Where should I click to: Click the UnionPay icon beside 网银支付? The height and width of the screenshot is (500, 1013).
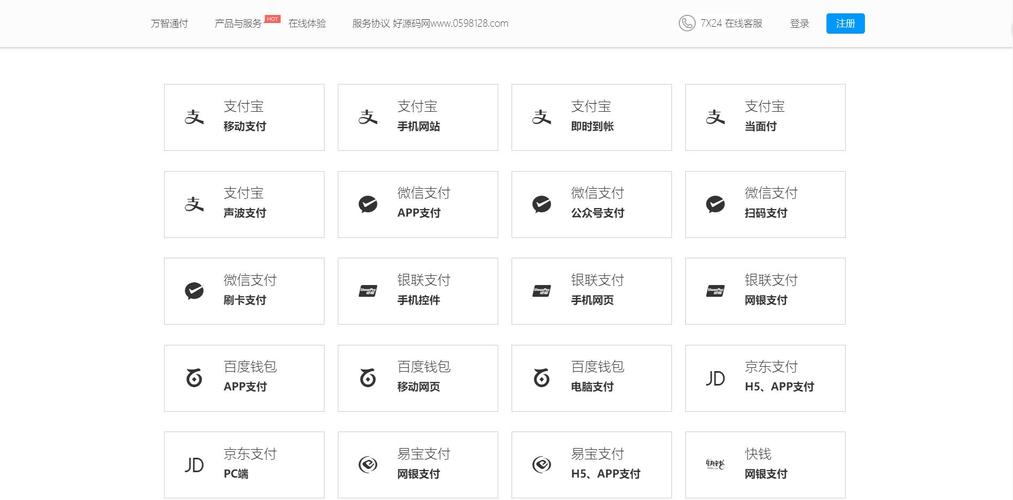(715, 291)
